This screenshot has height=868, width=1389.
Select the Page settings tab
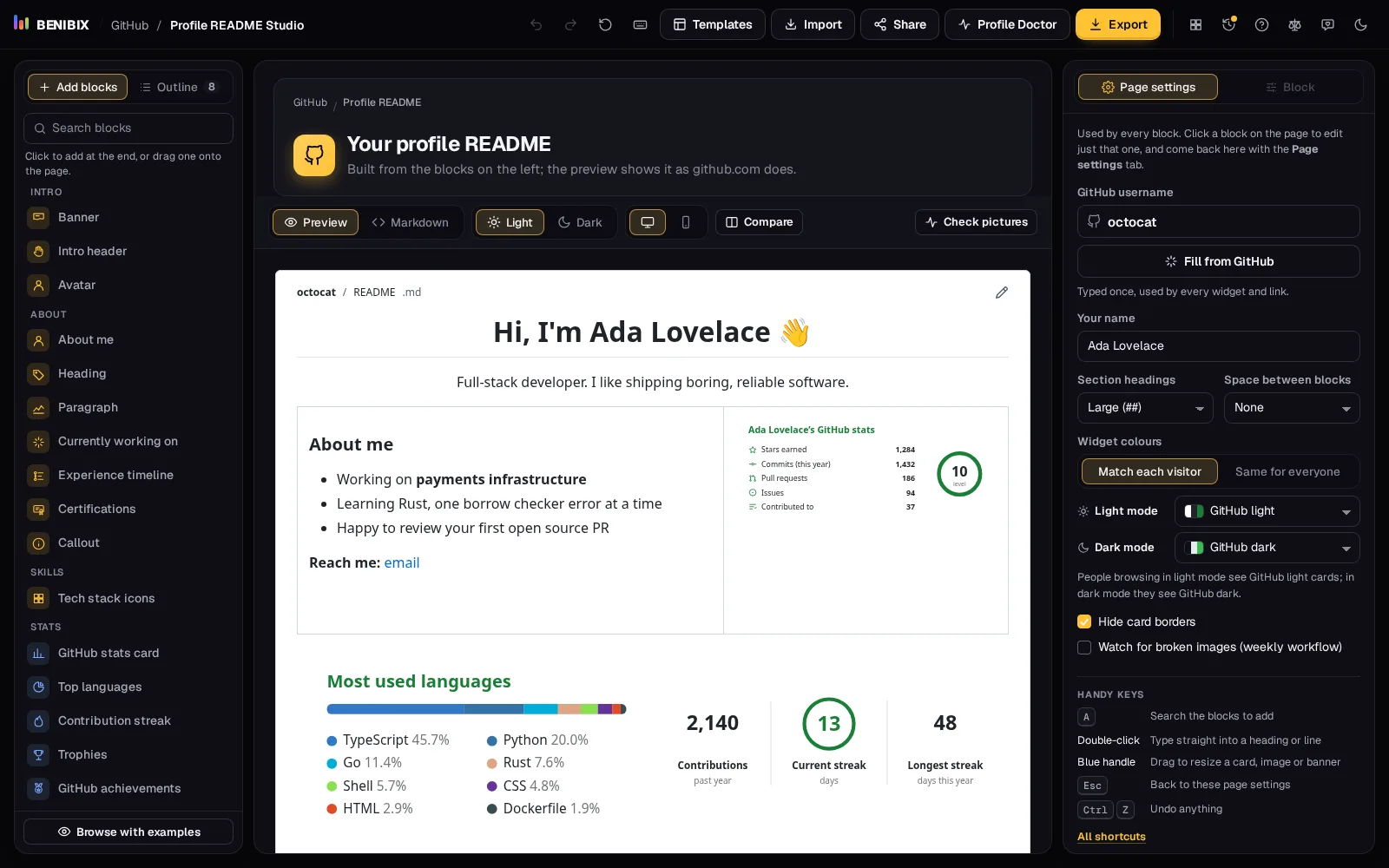(x=1148, y=87)
